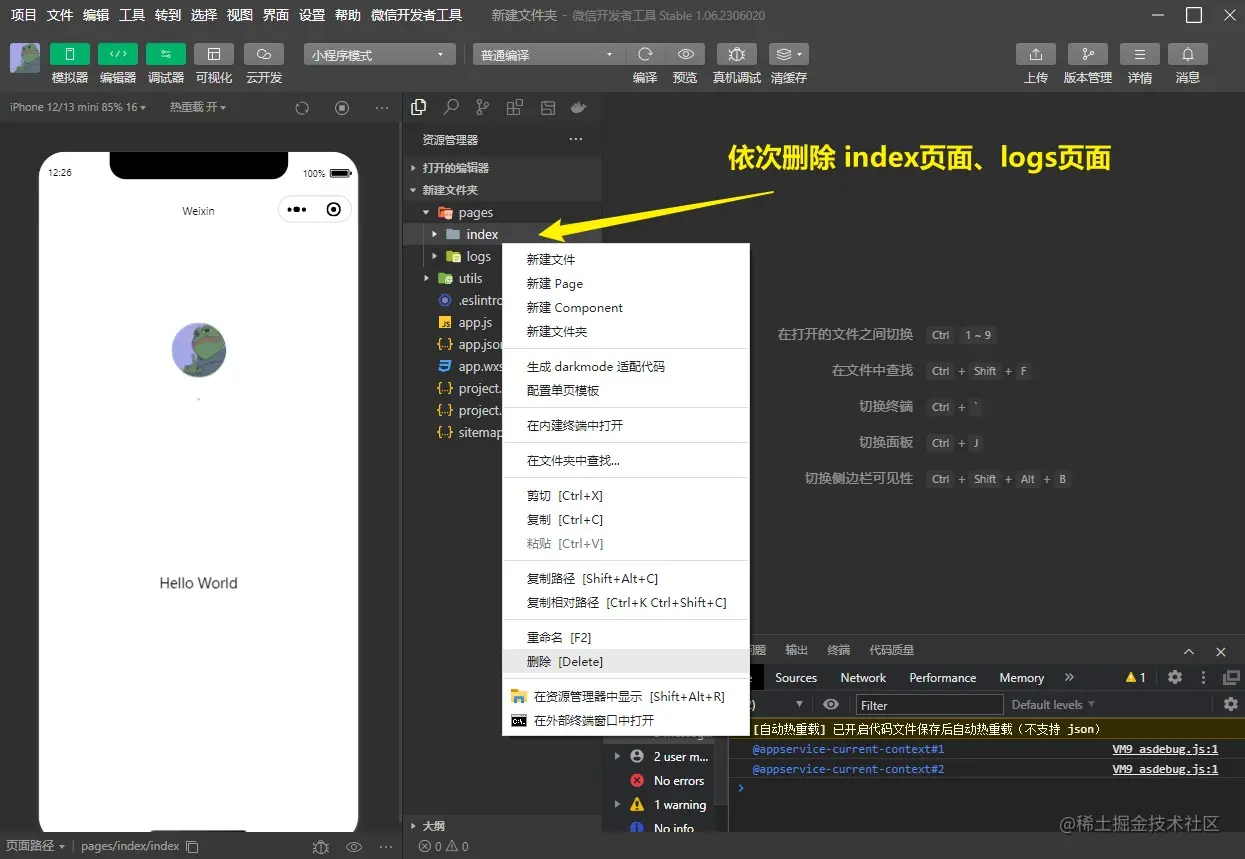Open the 小程序模式 mode dropdown
The height and width of the screenshot is (859, 1245).
pyautogui.click(x=379, y=55)
